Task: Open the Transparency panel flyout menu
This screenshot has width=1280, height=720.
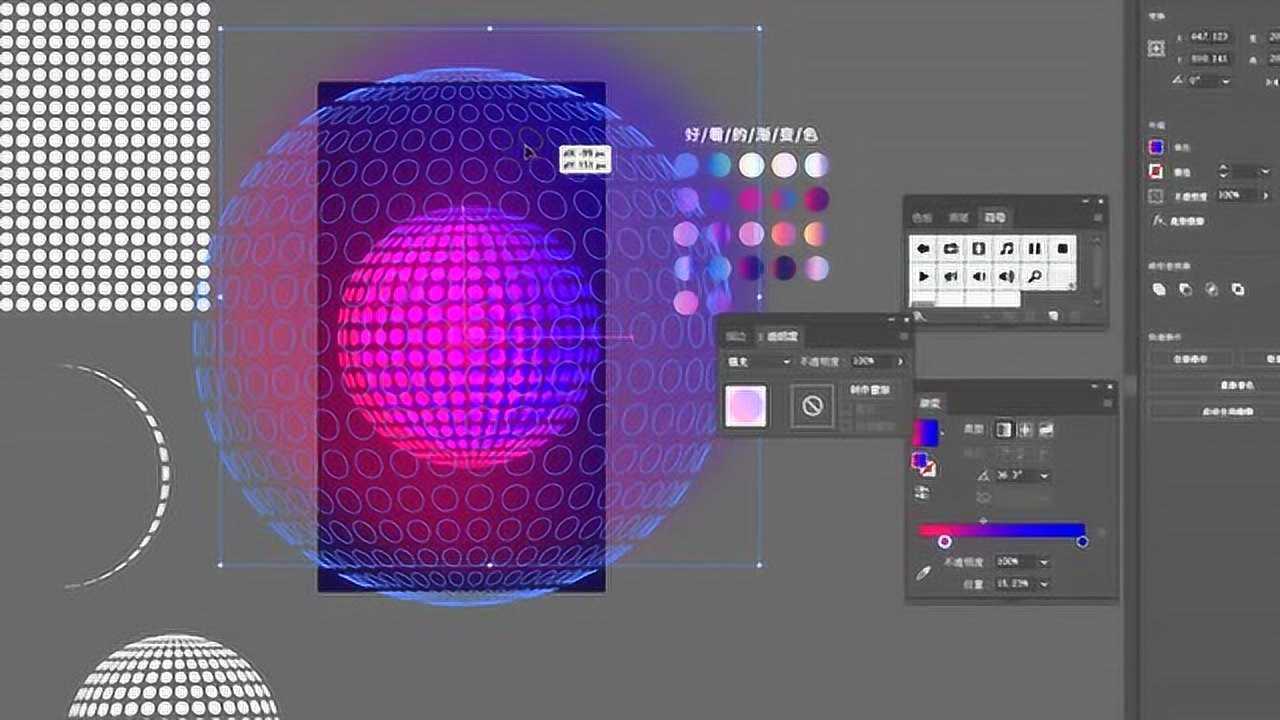Action: click(x=904, y=337)
